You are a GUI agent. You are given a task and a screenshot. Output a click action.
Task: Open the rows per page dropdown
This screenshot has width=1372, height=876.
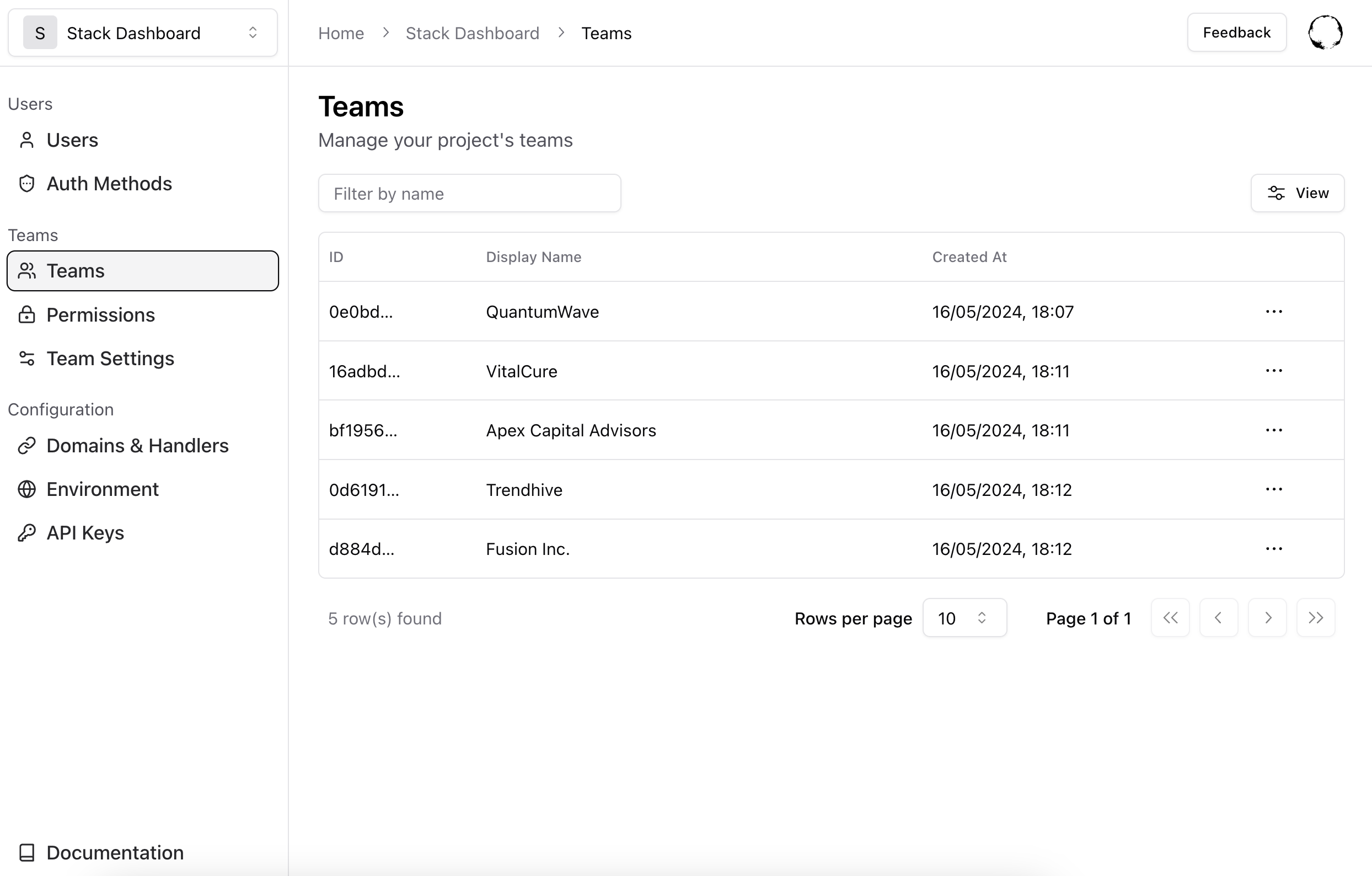(964, 618)
